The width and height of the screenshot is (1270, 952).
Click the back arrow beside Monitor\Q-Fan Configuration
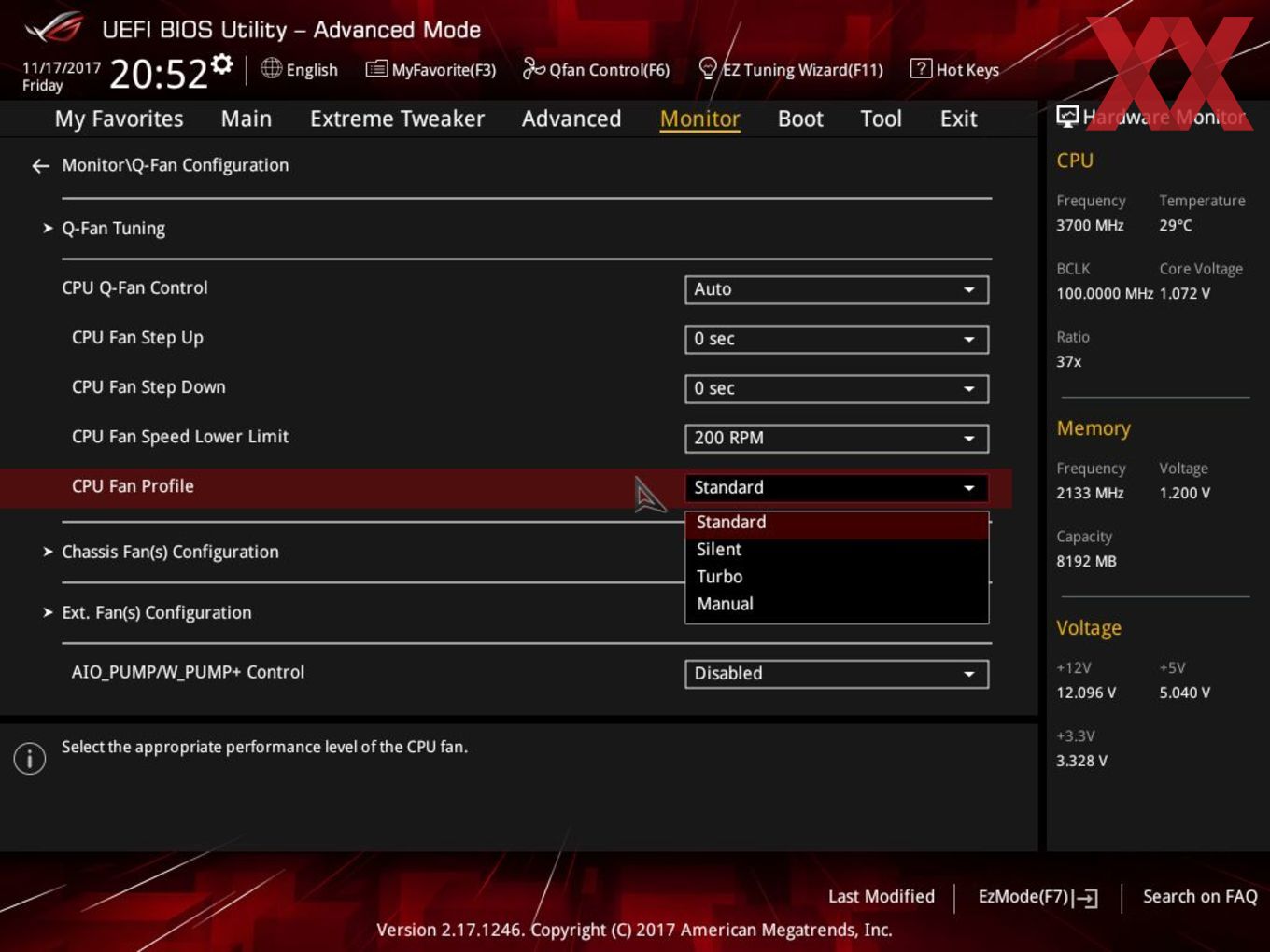(40, 166)
